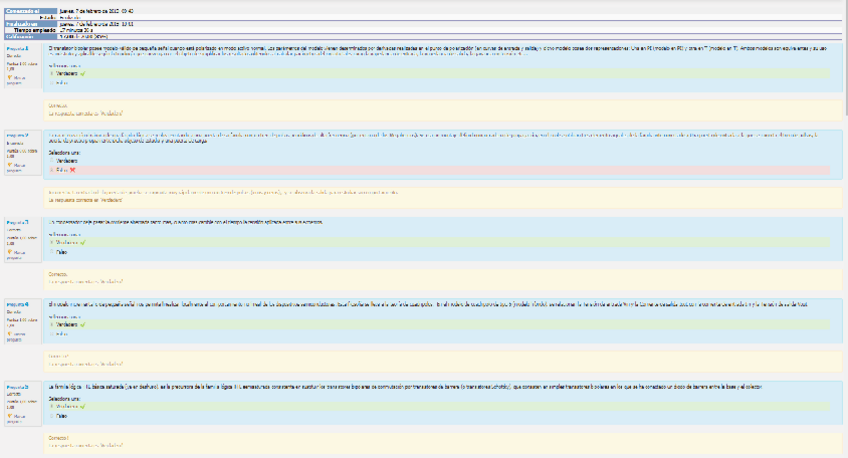The width and height of the screenshot is (848, 458).
Task: Click the green check beside Verdadero in question 4
Action: click(83, 325)
